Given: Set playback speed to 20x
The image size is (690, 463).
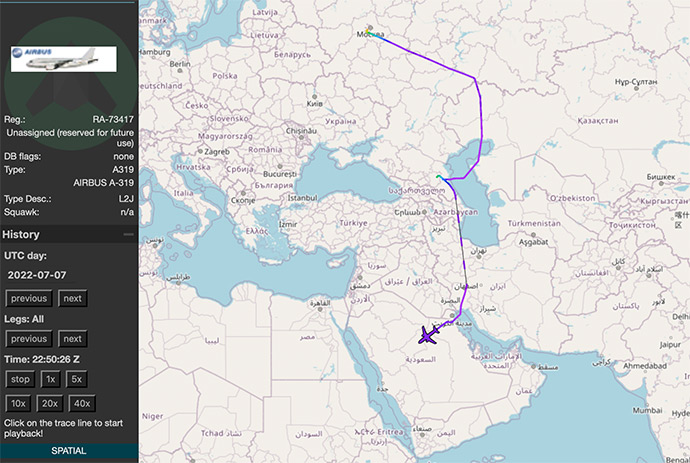Looking at the screenshot, I should coord(49,403).
